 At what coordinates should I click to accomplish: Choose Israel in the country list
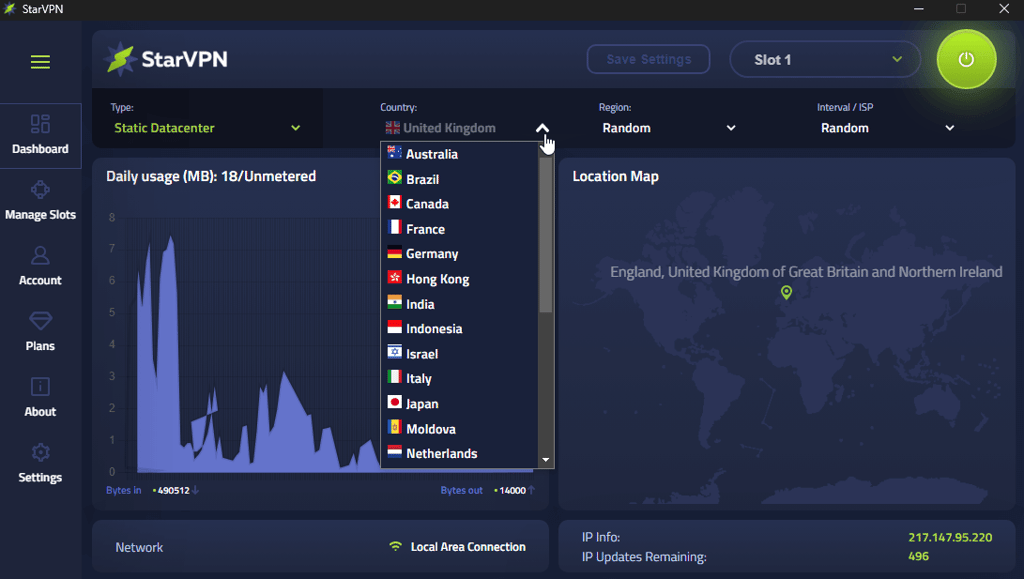coord(460,354)
